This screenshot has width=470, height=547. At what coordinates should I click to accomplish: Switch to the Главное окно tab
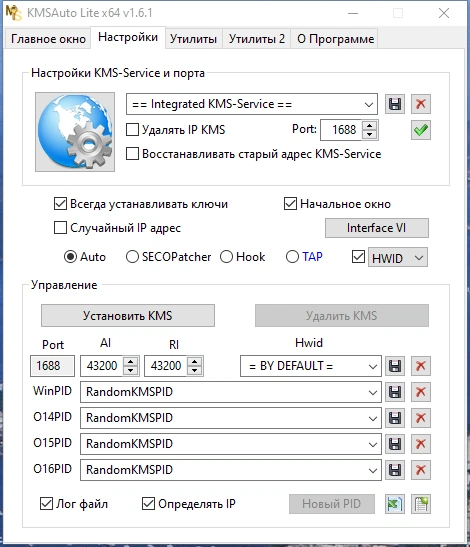coord(48,39)
